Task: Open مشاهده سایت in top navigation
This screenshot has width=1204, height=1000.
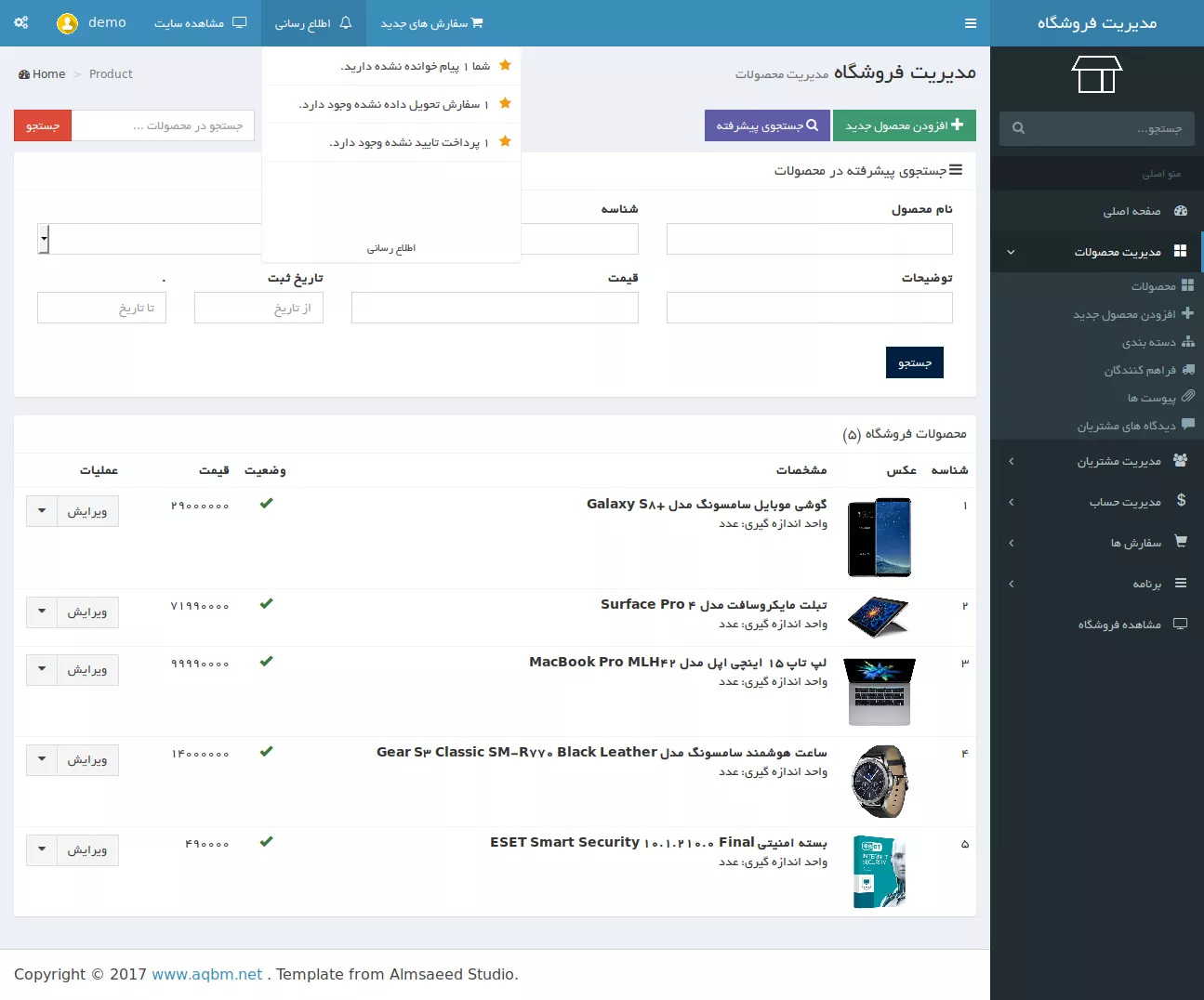Action: pyautogui.click(x=201, y=23)
